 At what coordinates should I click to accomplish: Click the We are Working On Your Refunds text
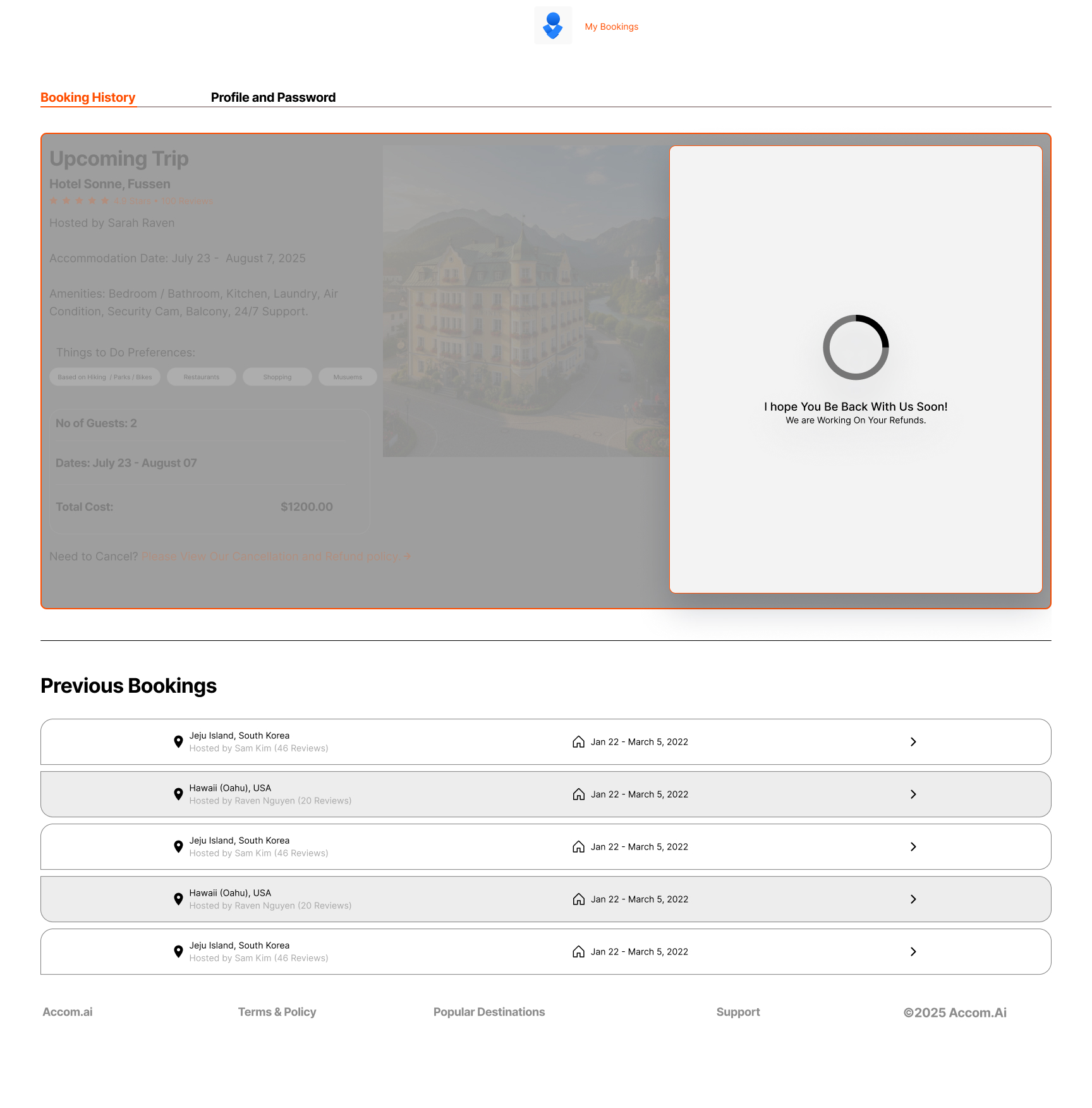point(856,420)
